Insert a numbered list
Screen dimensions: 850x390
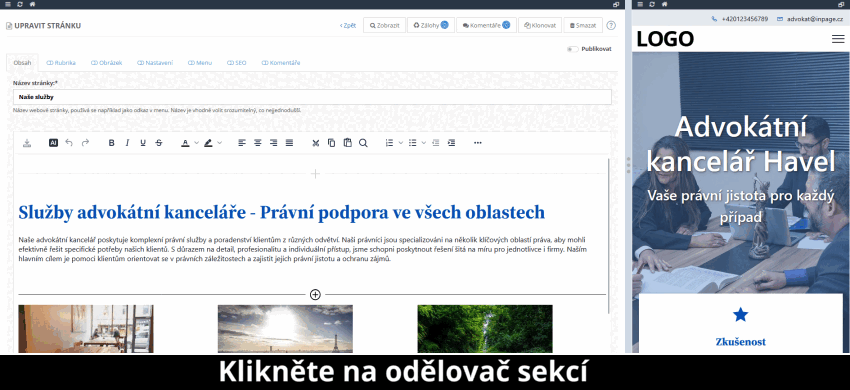(389, 143)
